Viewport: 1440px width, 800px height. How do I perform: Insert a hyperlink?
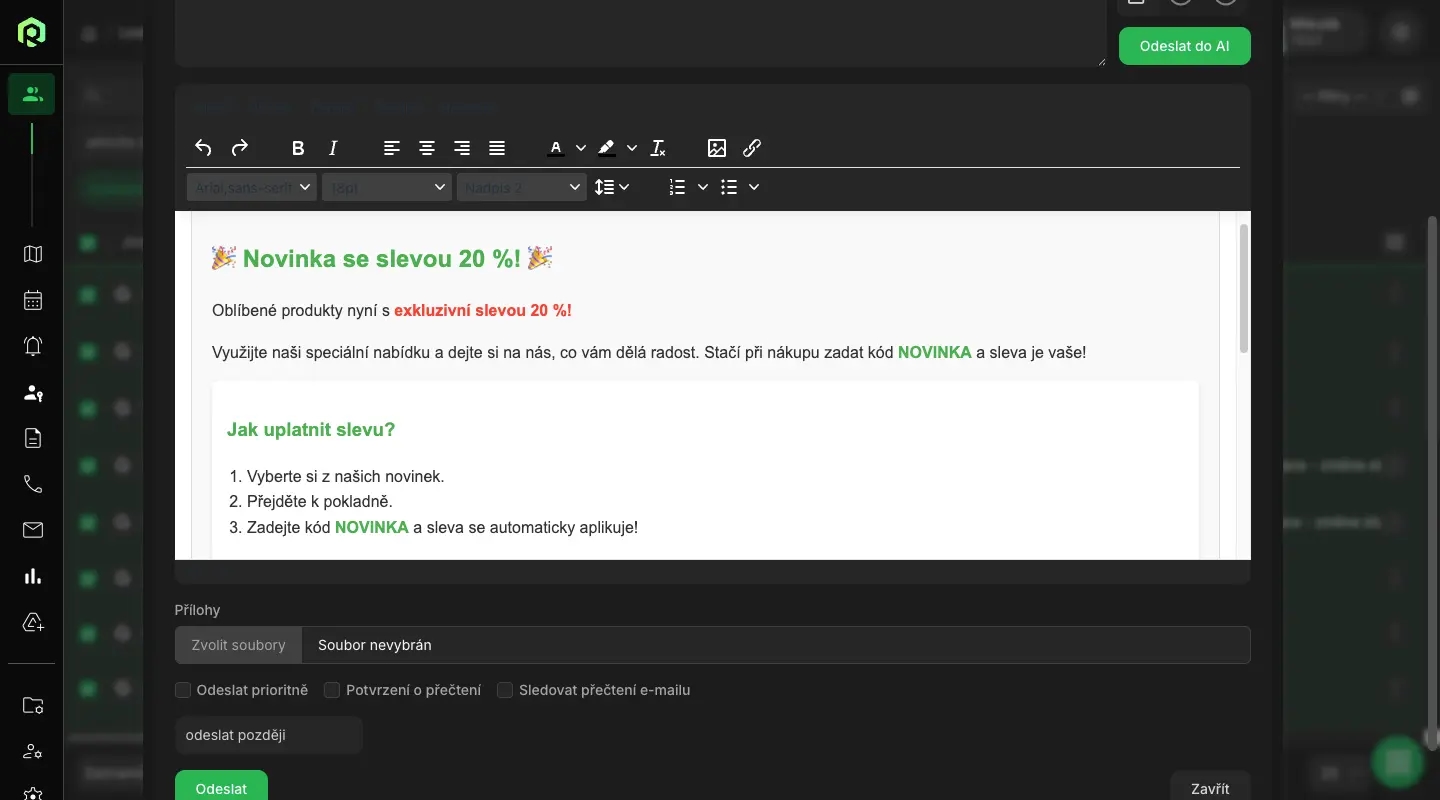pyautogui.click(x=752, y=148)
